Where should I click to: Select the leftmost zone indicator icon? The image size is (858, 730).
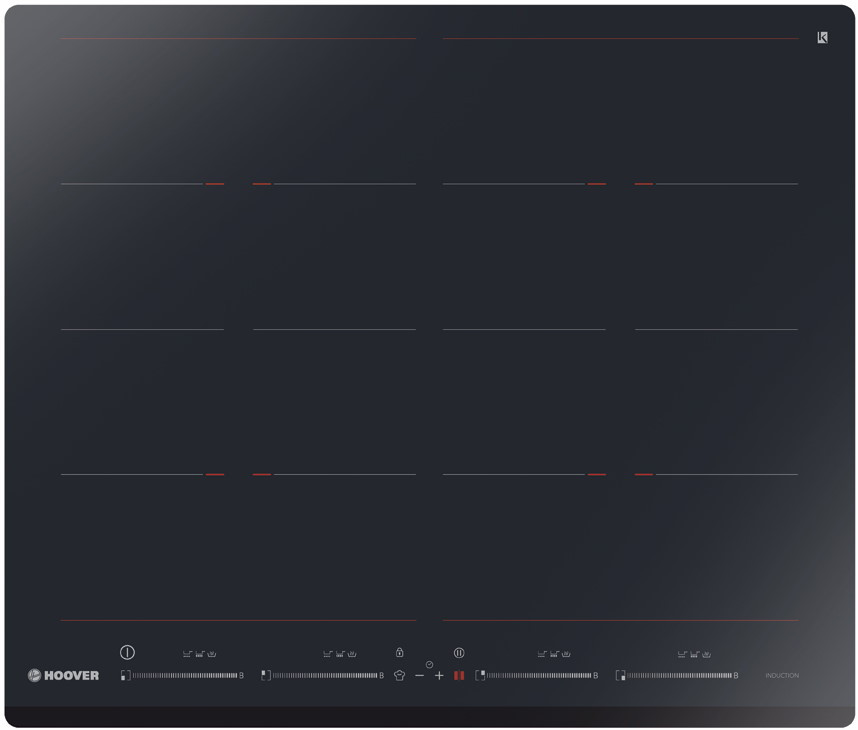click(x=125, y=676)
